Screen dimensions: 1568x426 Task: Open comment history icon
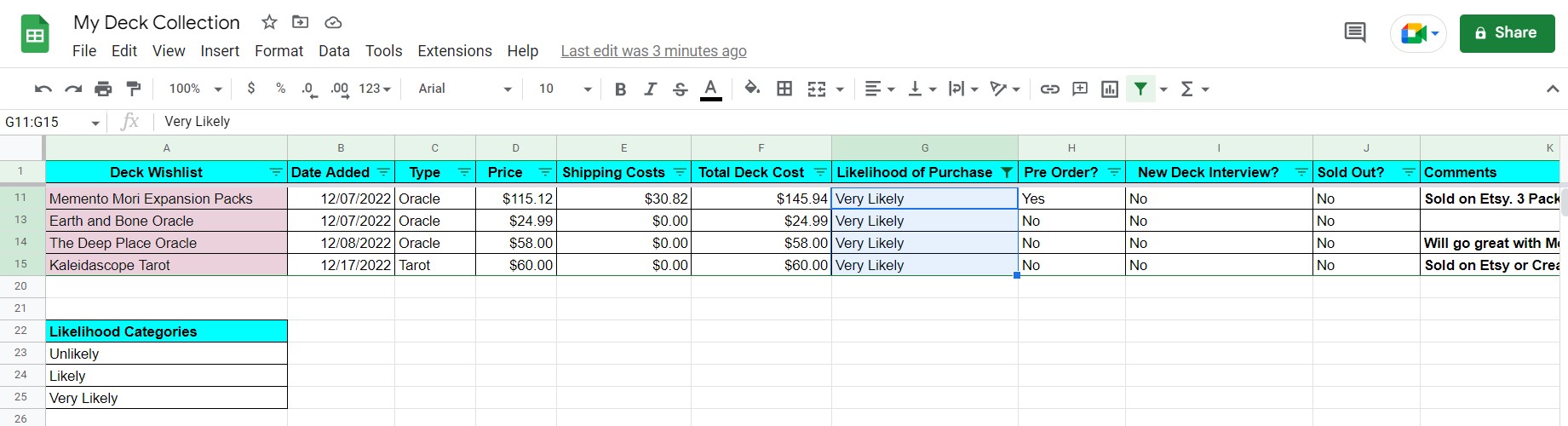click(x=1354, y=33)
